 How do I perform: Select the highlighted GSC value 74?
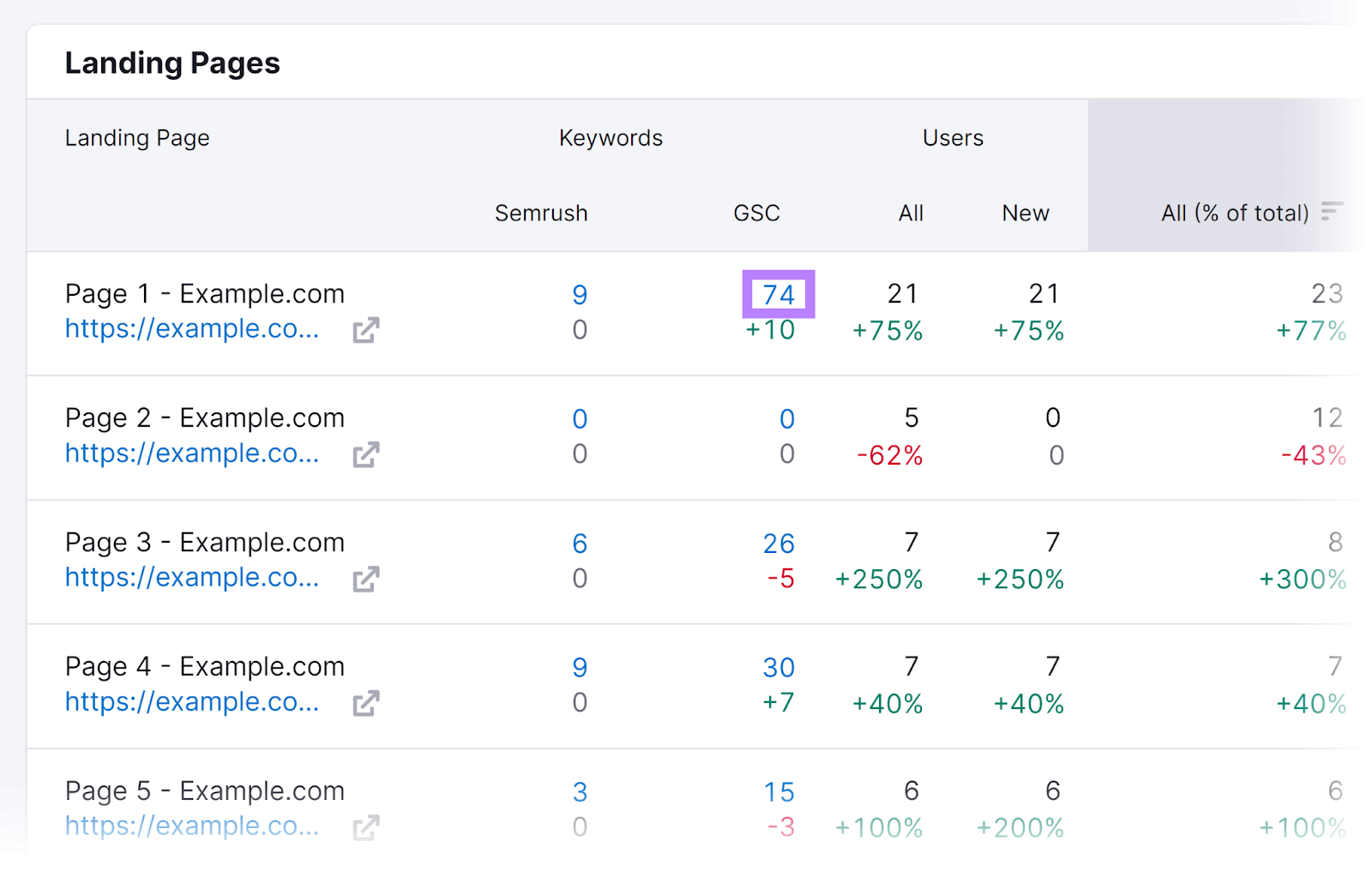[x=777, y=294]
